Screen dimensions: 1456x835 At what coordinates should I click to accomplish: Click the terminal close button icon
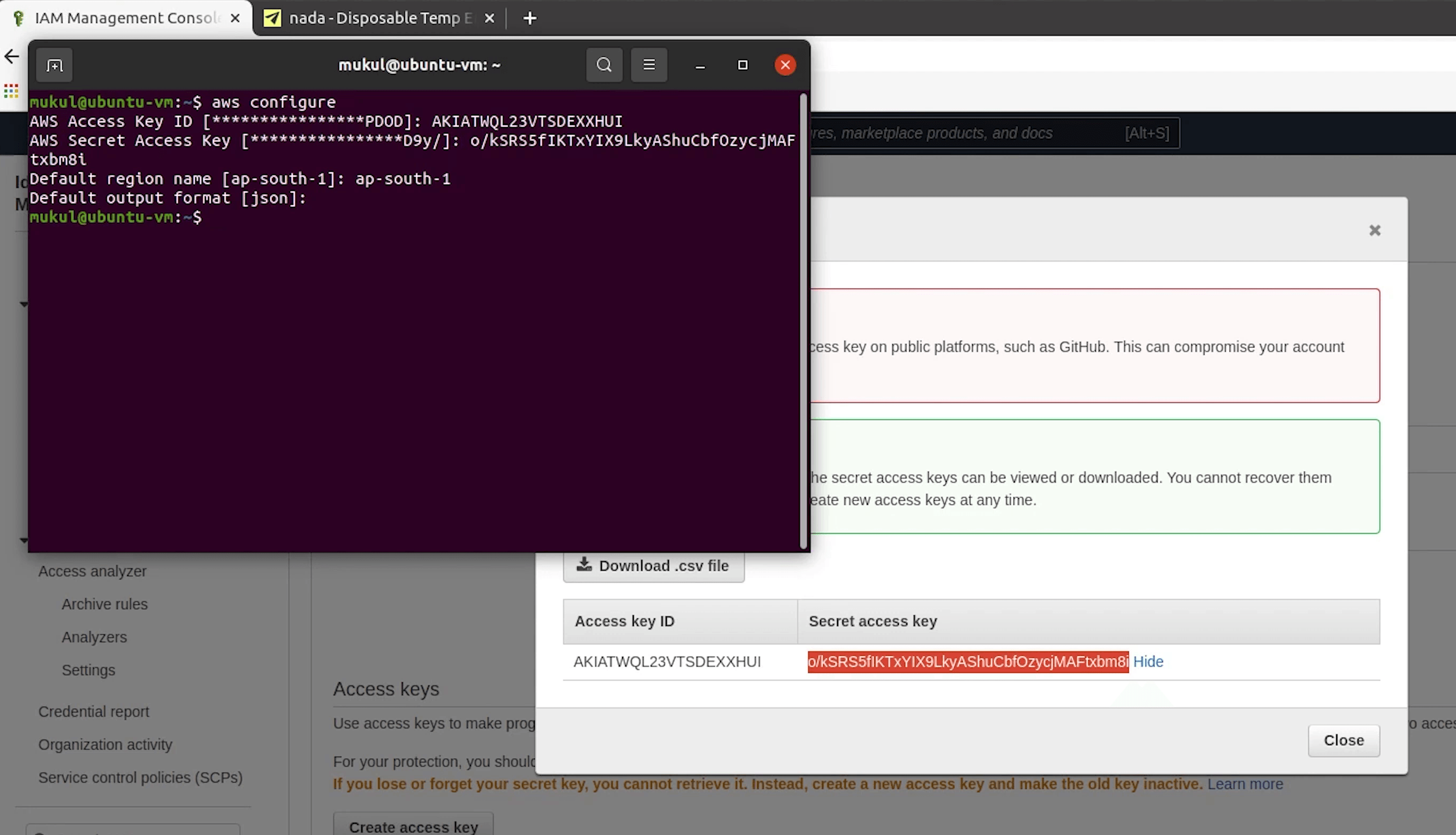(785, 64)
